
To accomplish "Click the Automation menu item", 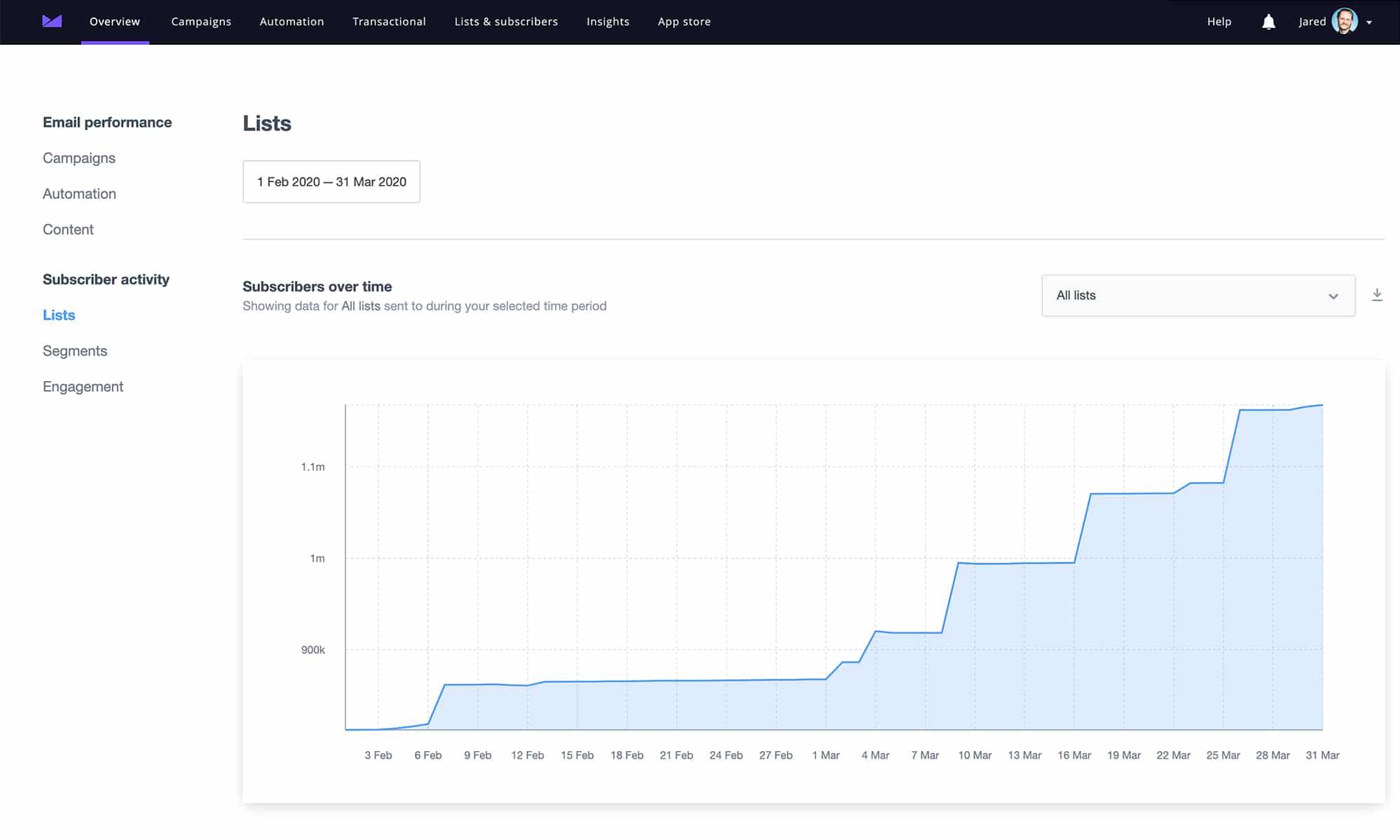I will coord(292,22).
